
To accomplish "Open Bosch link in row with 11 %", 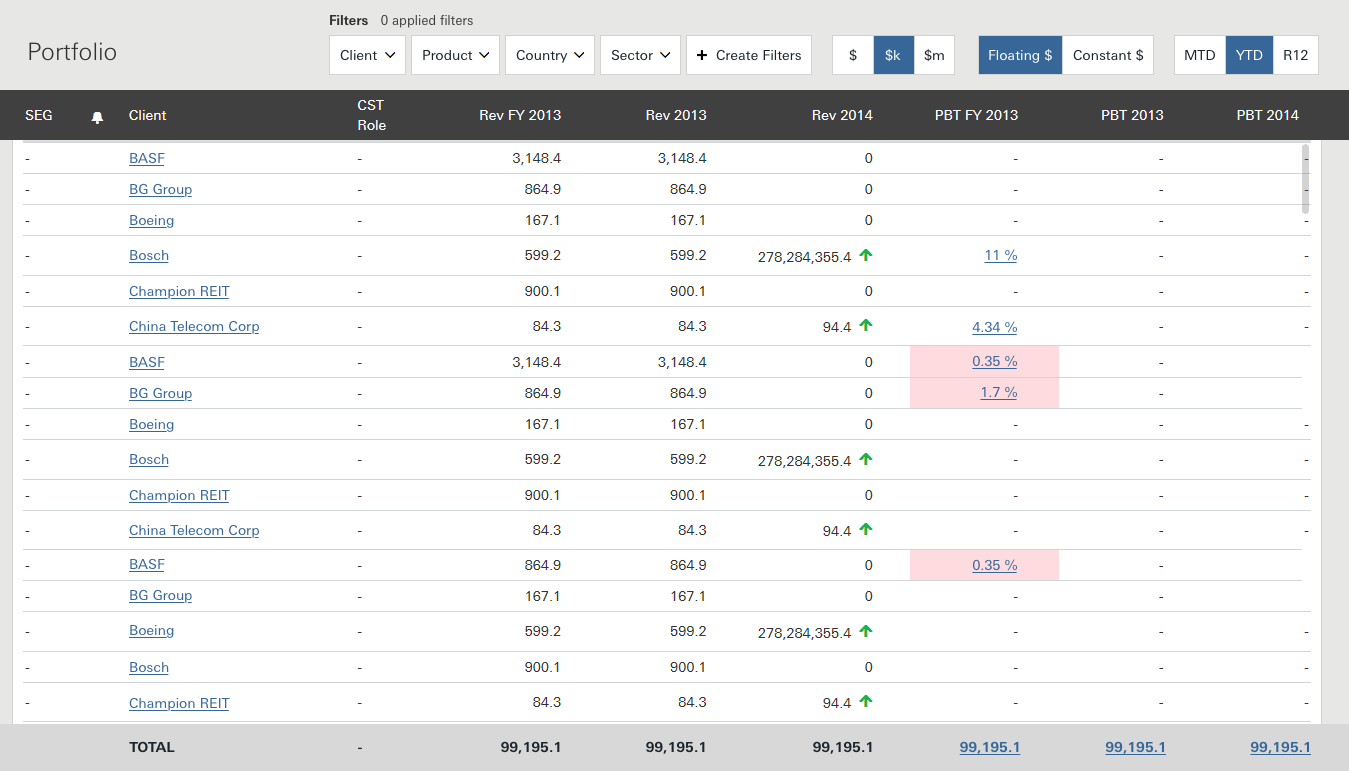I will 149,256.
